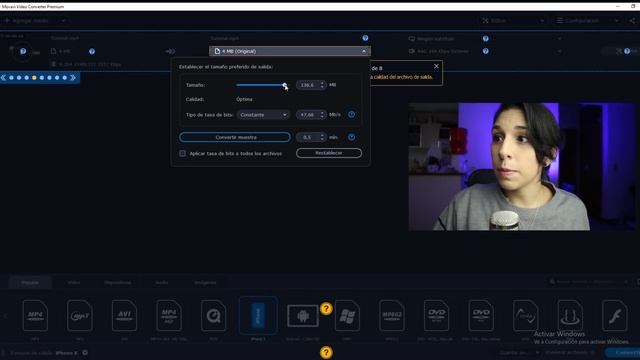The height and width of the screenshot is (360, 640).
Task: Open the '4 MB (Original)' output size dropdown
Action: click(x=290, y=51)
